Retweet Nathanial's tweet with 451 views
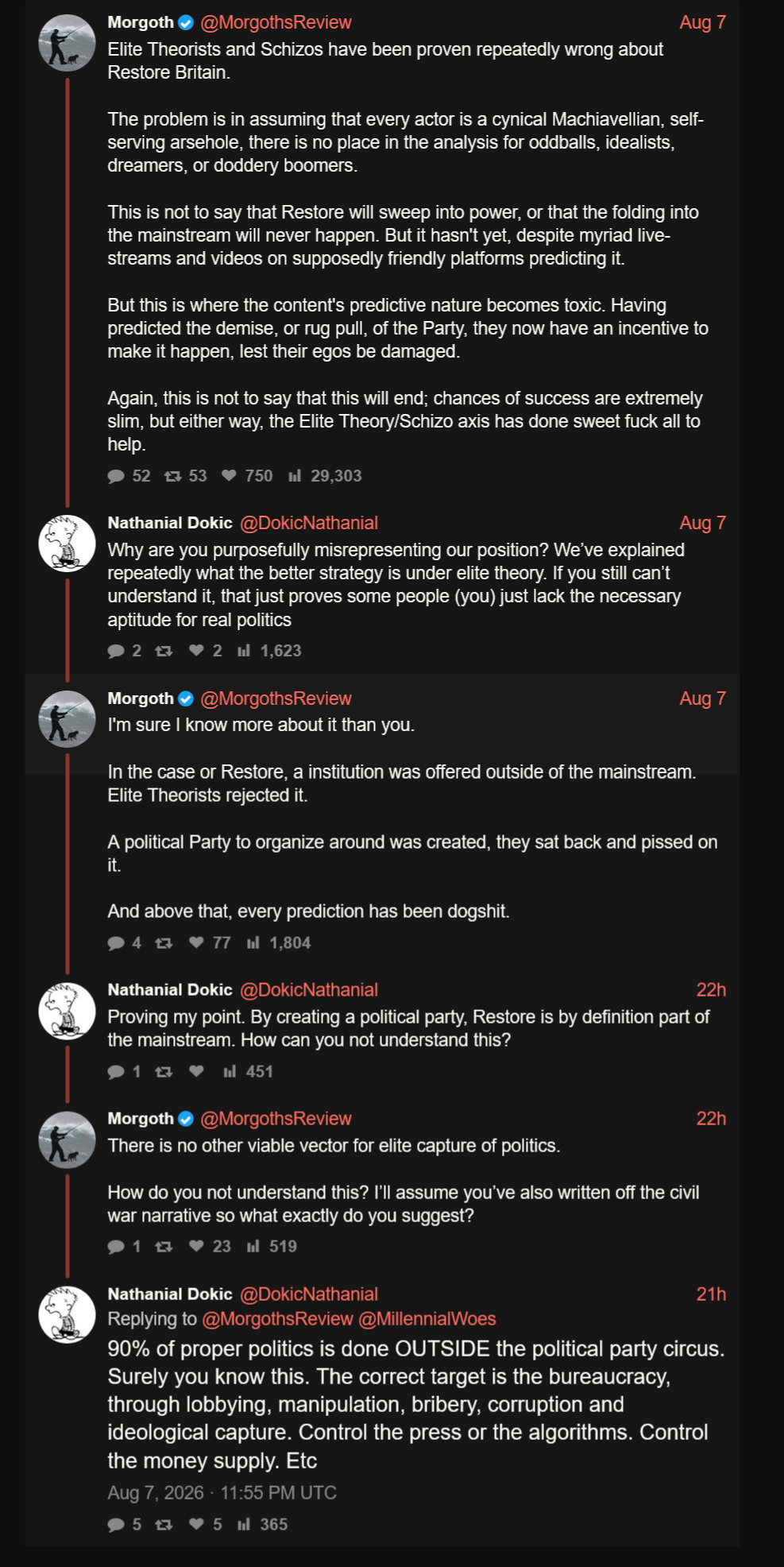 (164, 1071)
